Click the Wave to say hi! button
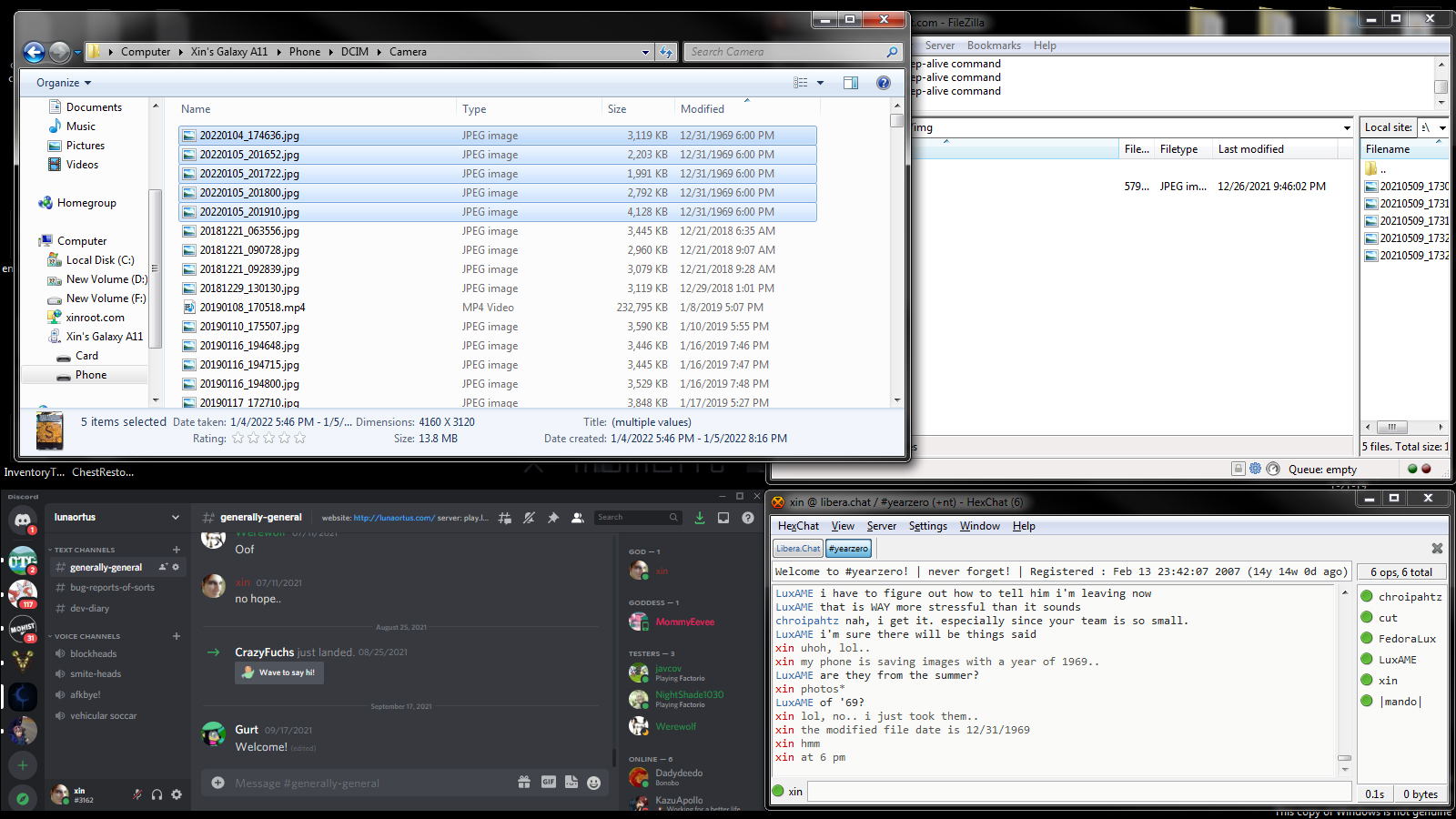This screenshot has height=819, width=1456. click(279, 672)
